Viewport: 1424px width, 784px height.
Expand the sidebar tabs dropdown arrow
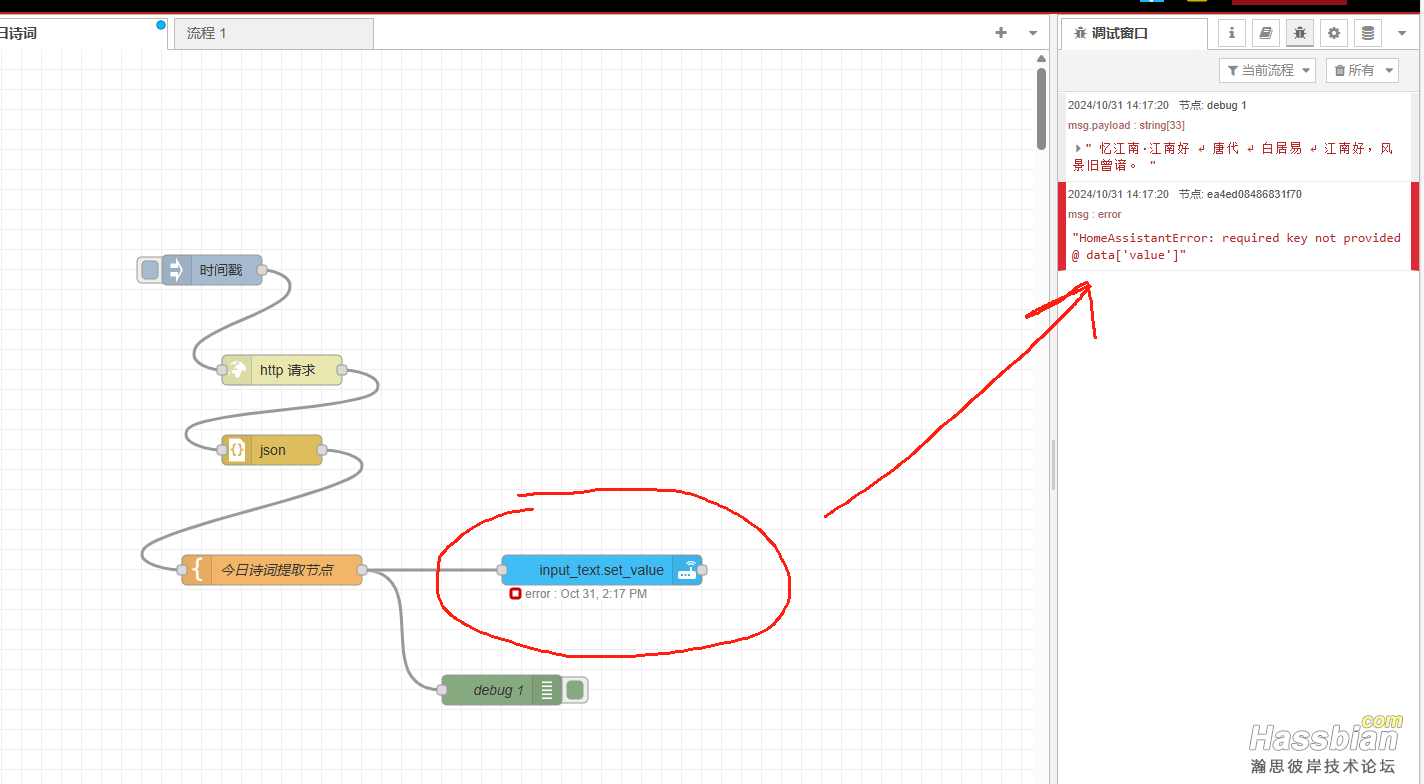1402,33
